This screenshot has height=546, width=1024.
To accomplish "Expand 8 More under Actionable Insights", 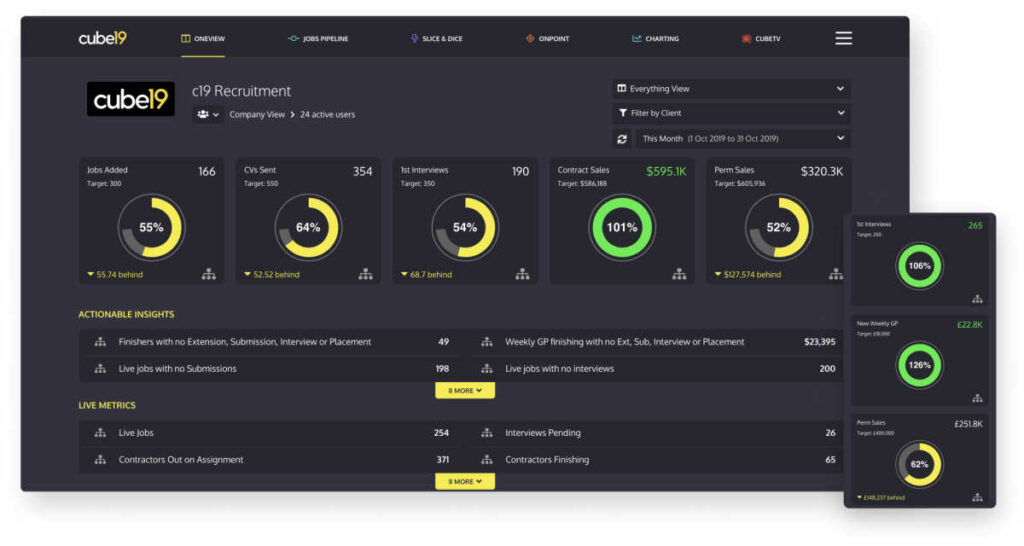I will (465, 391).
